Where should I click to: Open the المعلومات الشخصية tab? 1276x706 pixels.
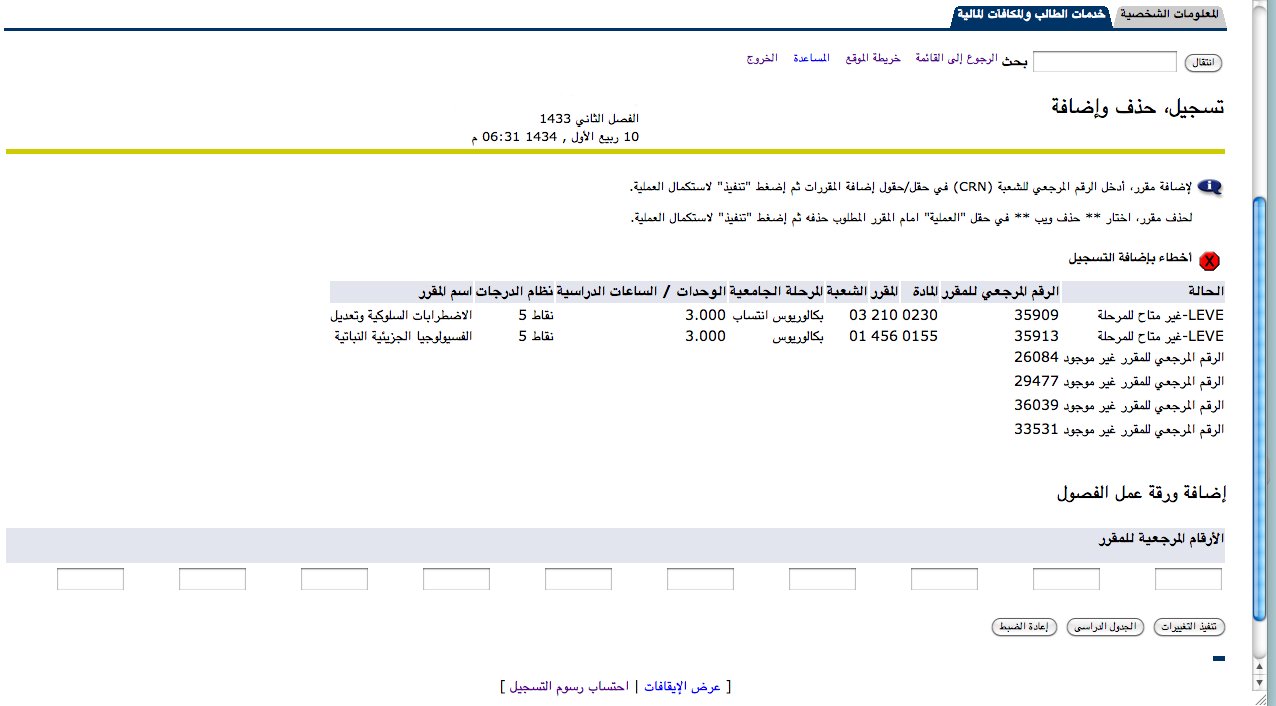pyautogui.click(x=1169, y=14)
